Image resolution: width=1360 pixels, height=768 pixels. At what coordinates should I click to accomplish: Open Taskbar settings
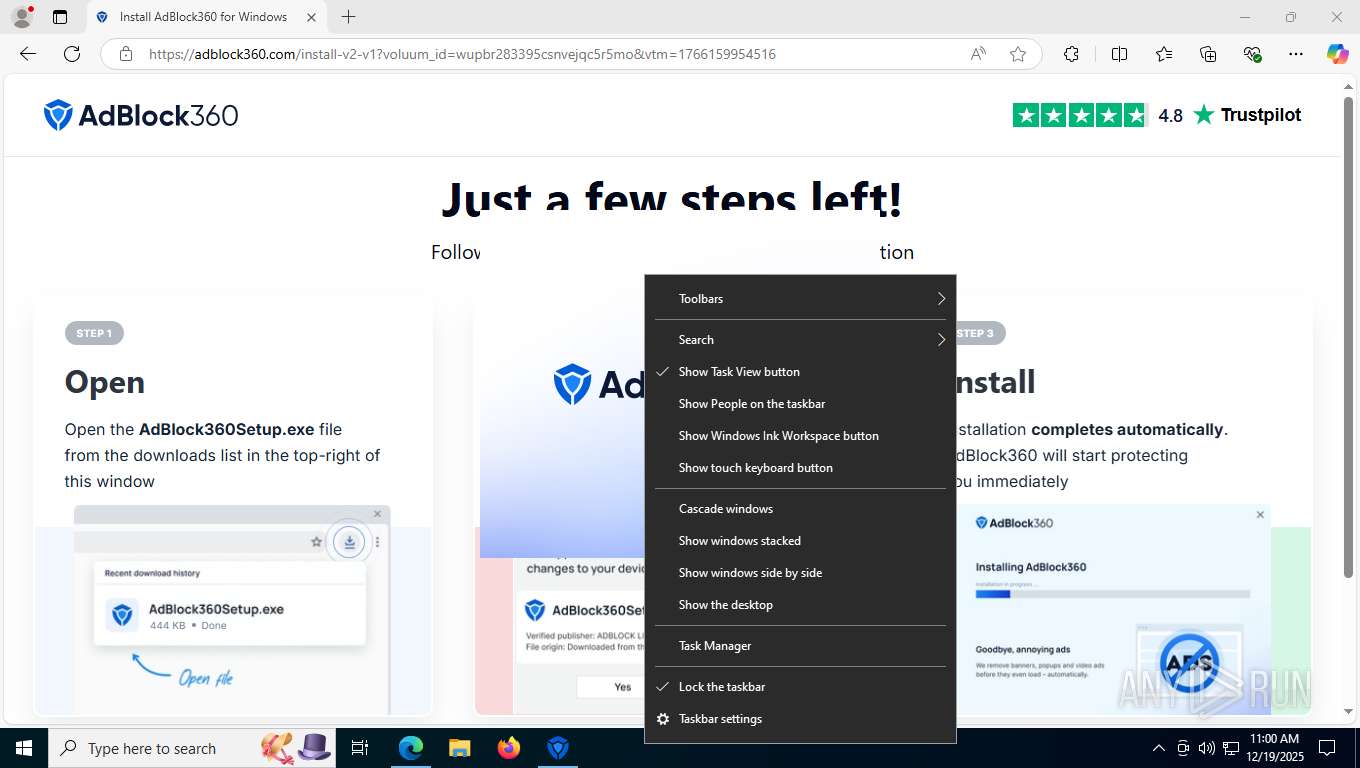click(x=800, y=719)
